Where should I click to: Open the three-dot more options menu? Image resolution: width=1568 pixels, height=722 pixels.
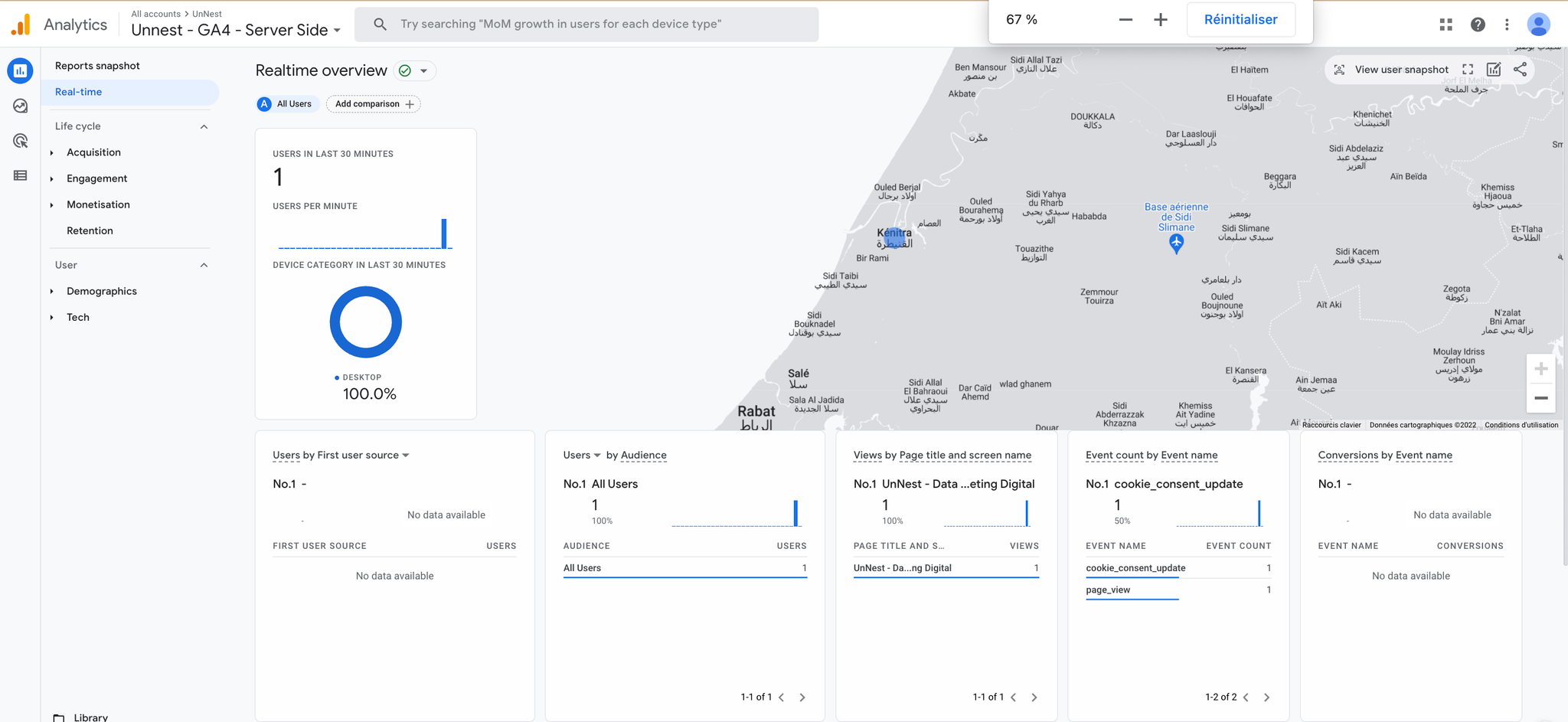[x=1507, y=25]
